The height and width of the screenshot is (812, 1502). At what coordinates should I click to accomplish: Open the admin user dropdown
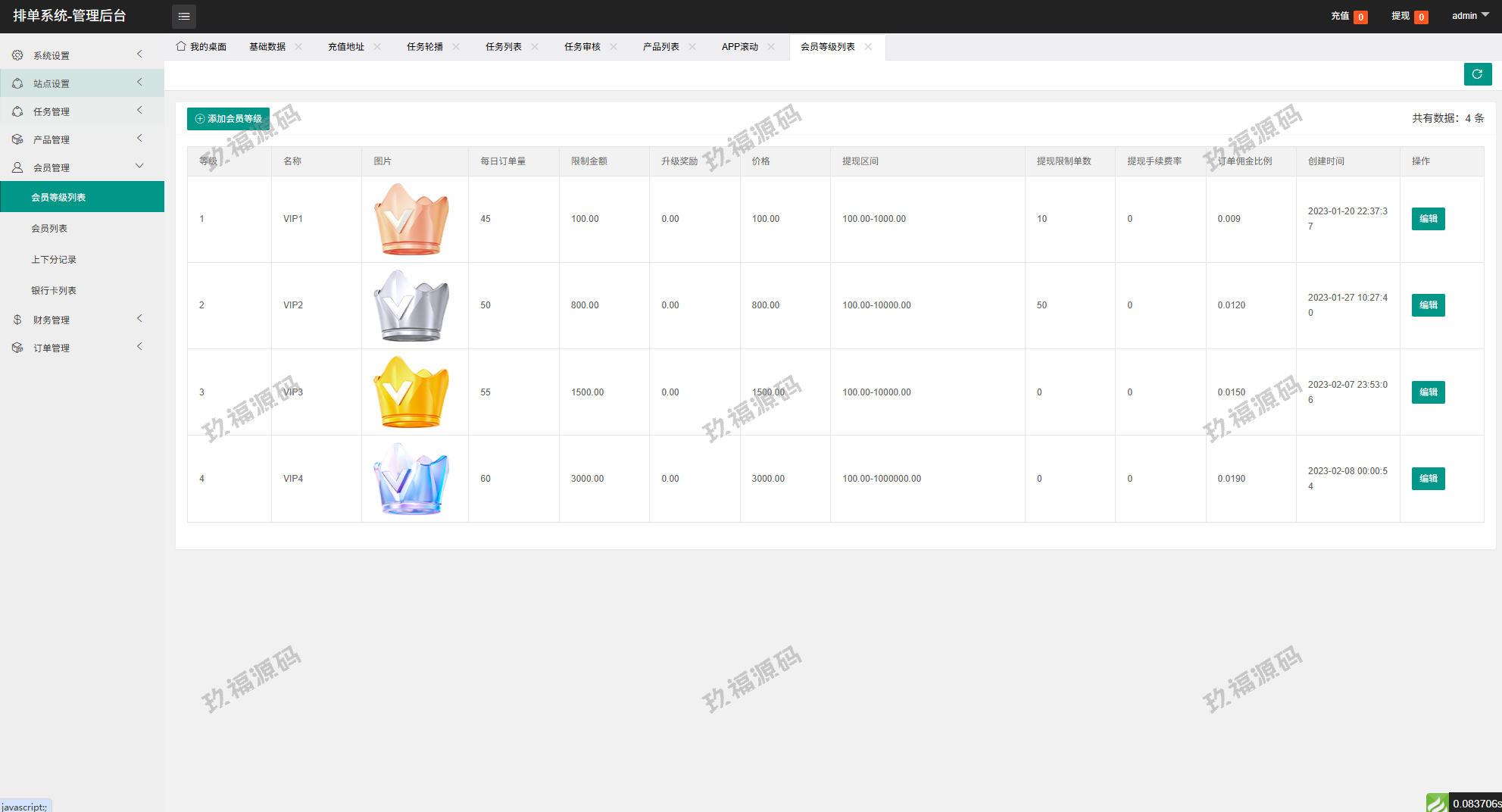pyautogui.click(x=1469, y=16)
